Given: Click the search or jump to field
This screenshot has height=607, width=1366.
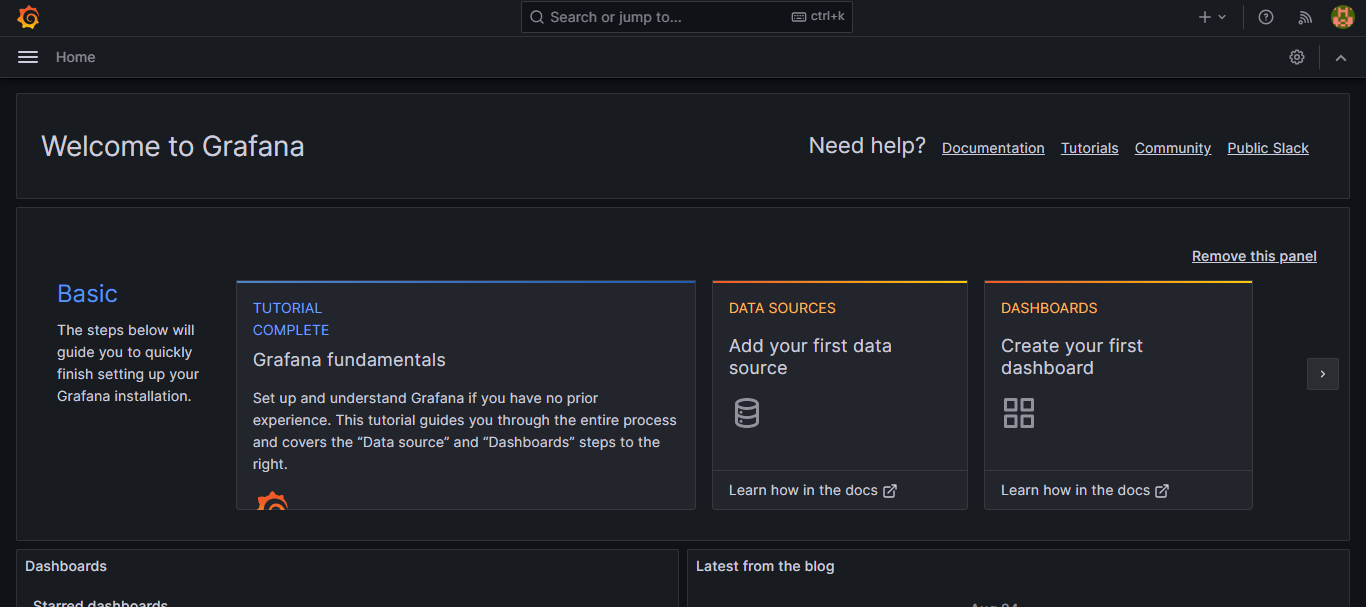Looking at the screenshot, I should (686, 16).
